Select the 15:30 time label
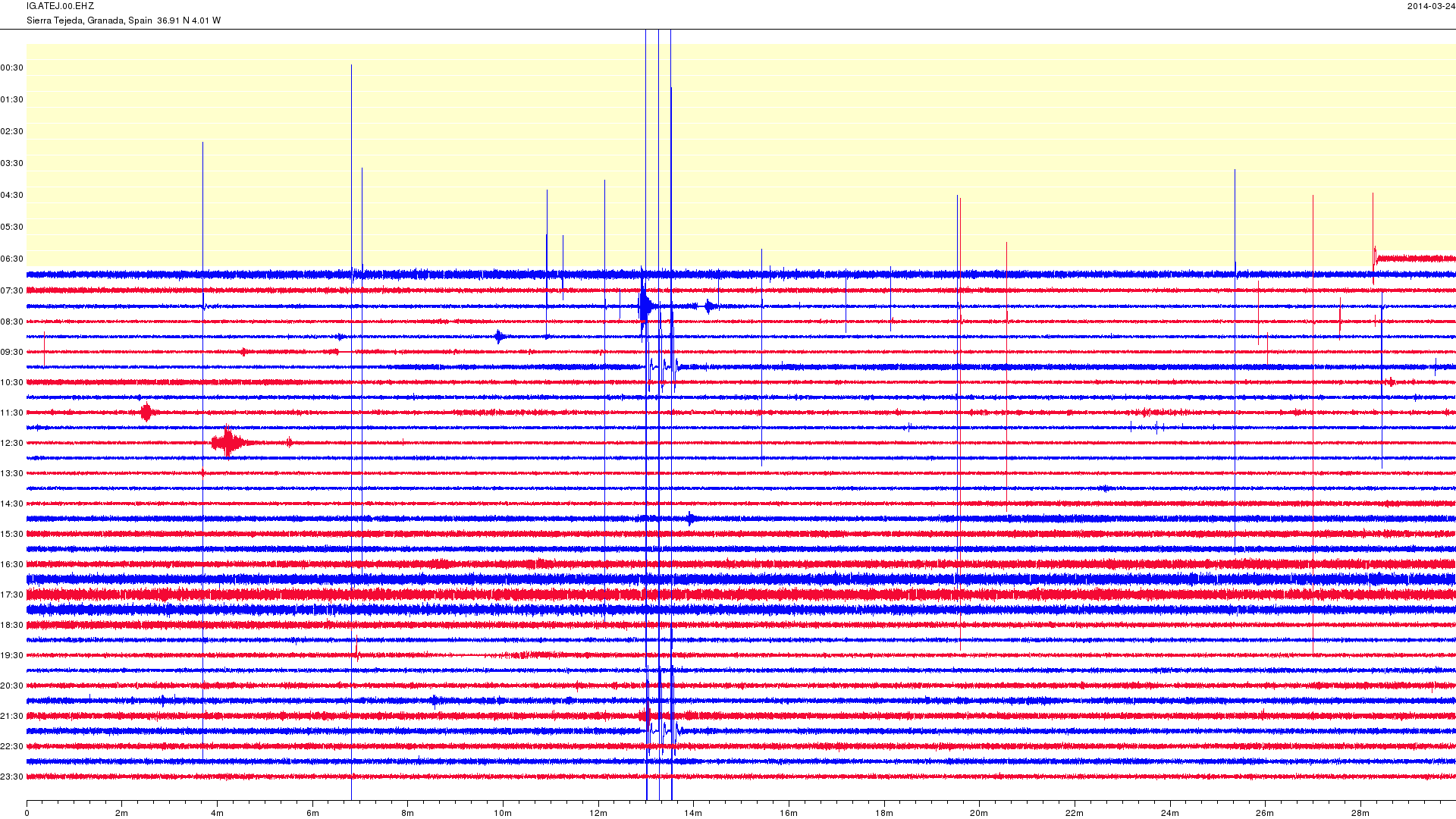The width and height of the screenshot is (1456, 819). click(12, 534)
